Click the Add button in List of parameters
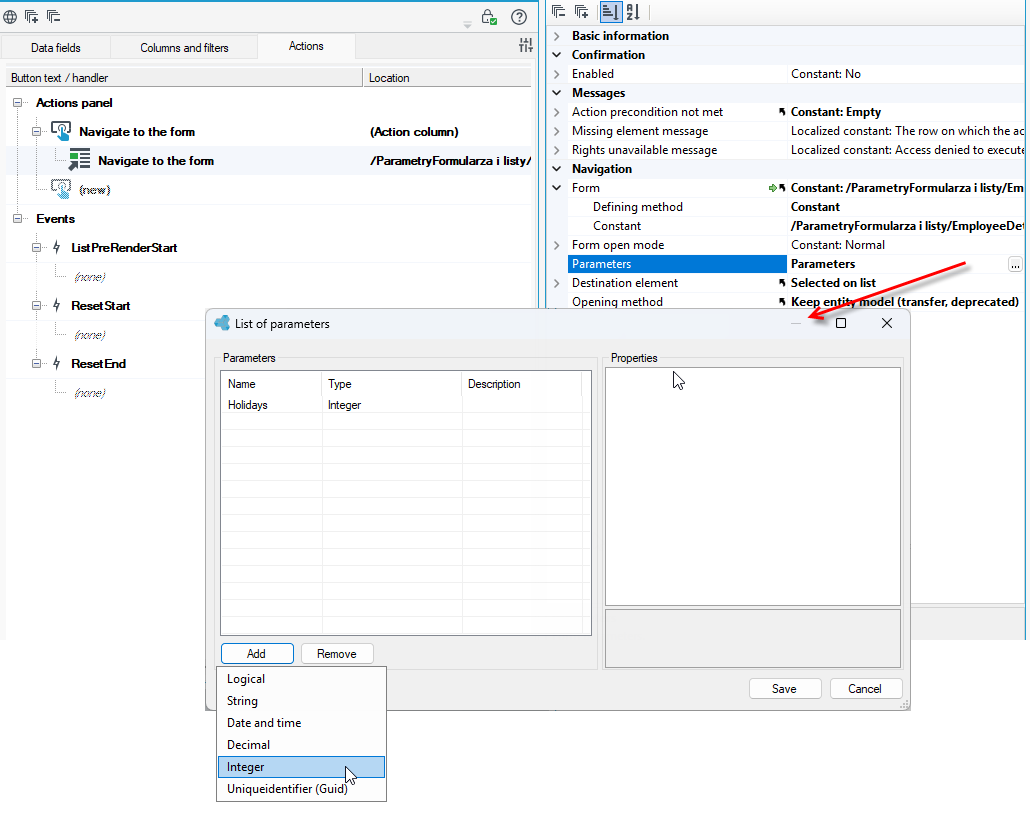Viewport: 1030px width, 819px height. pos(257,653)
